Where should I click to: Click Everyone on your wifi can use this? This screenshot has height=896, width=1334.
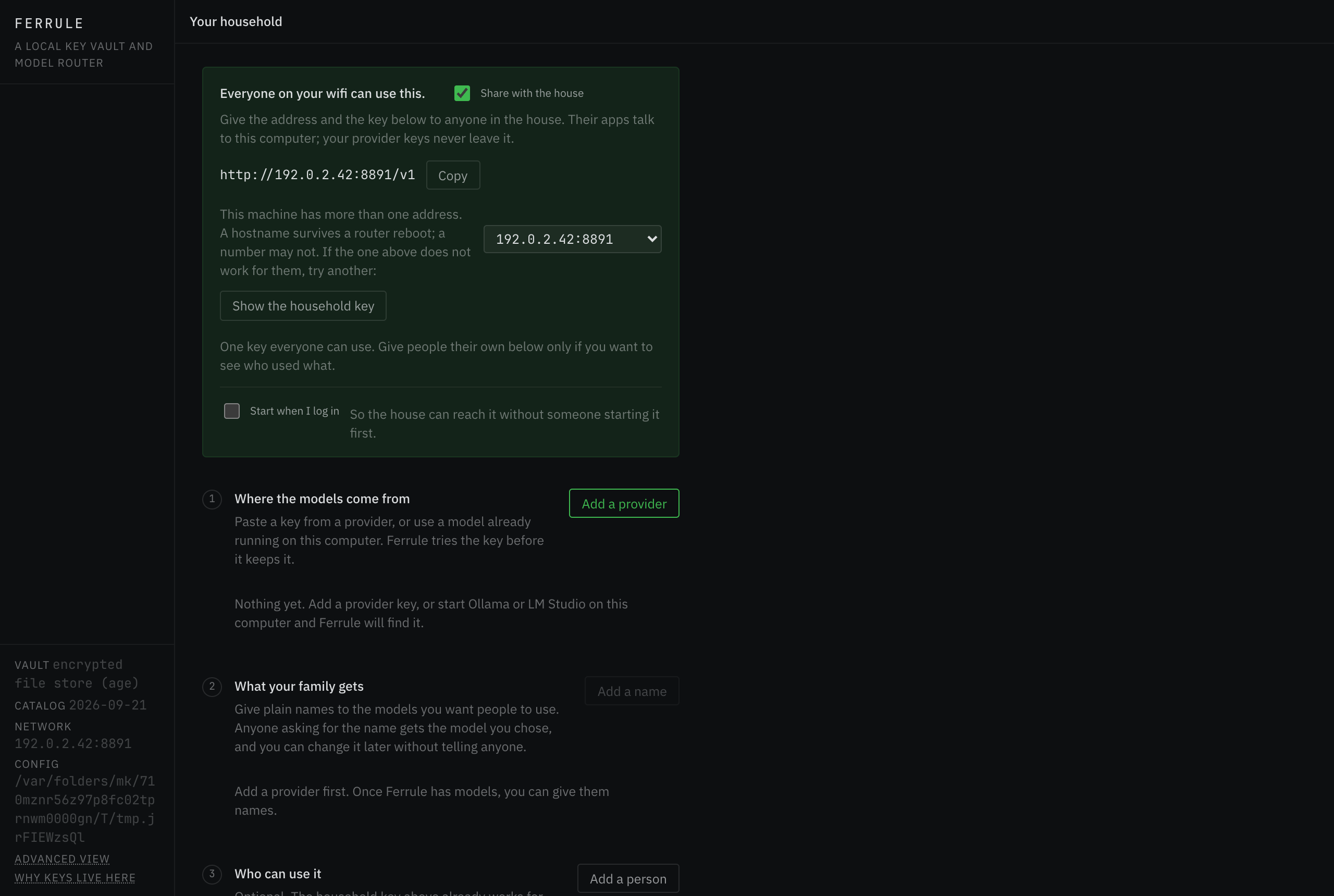323,94
